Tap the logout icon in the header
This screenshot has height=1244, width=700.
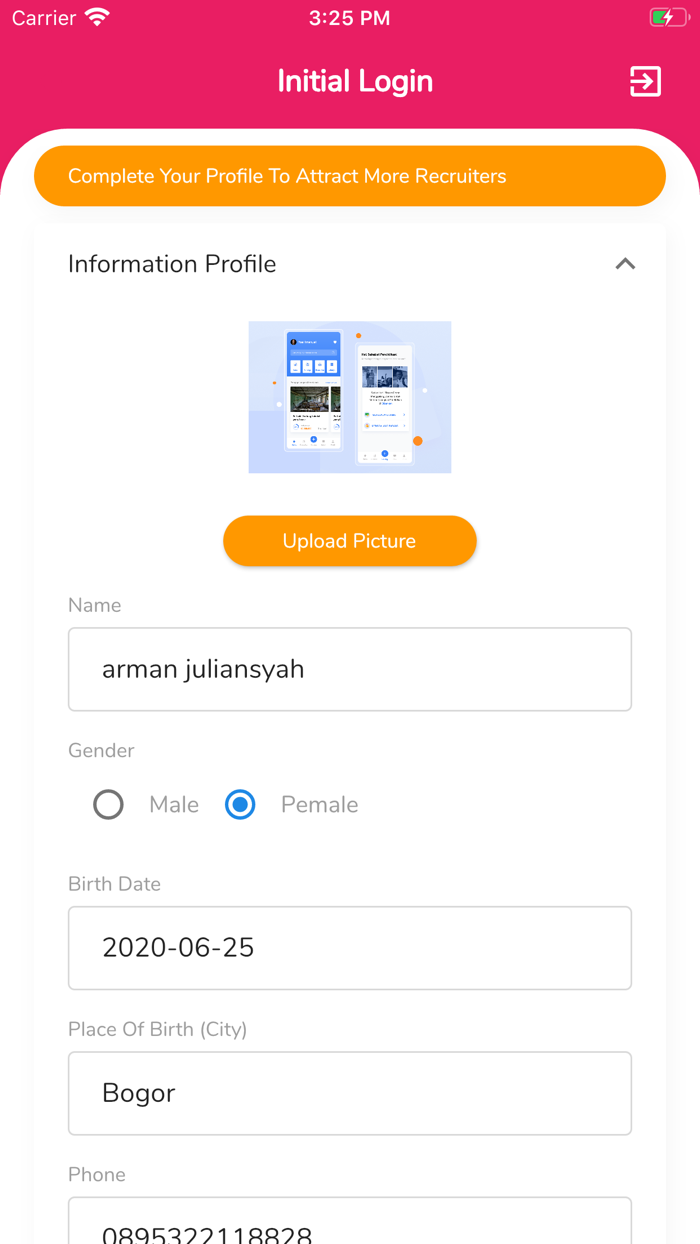(645, 81)
